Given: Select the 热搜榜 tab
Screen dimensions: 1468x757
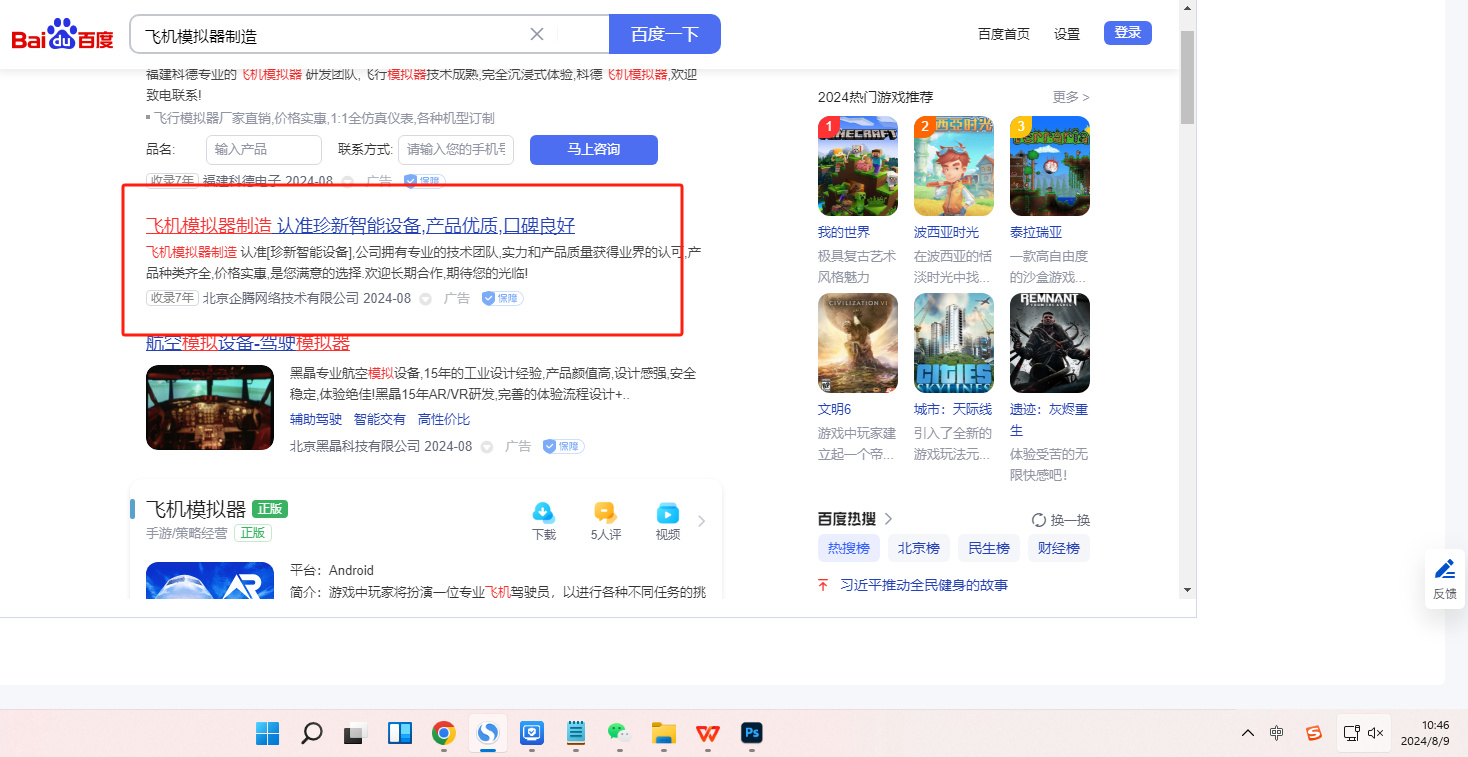Looking at the screenshot, I should 849,548.
